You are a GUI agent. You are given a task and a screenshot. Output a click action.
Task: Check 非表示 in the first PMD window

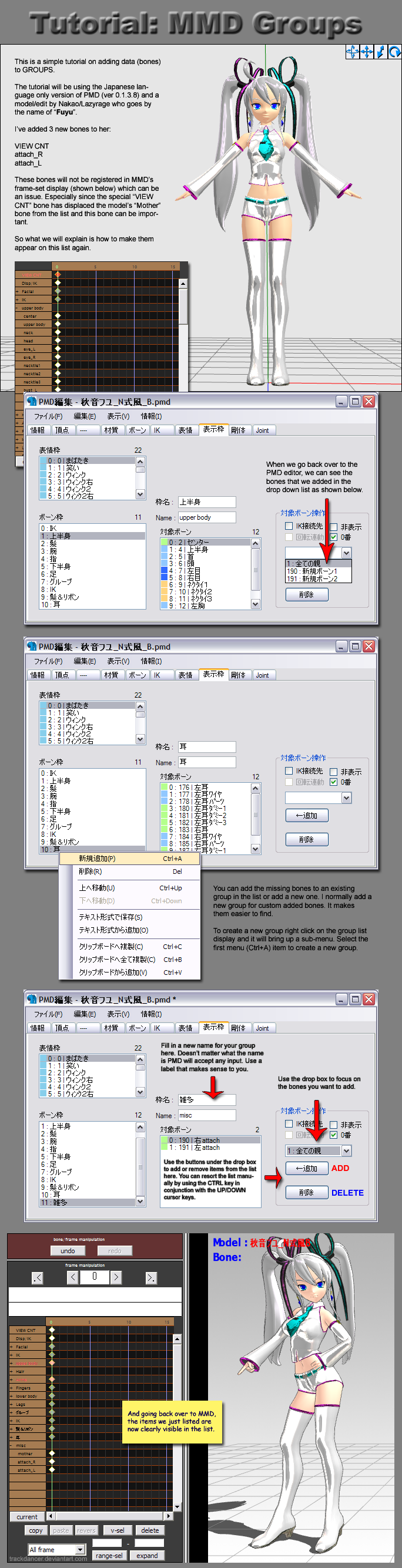333,527
